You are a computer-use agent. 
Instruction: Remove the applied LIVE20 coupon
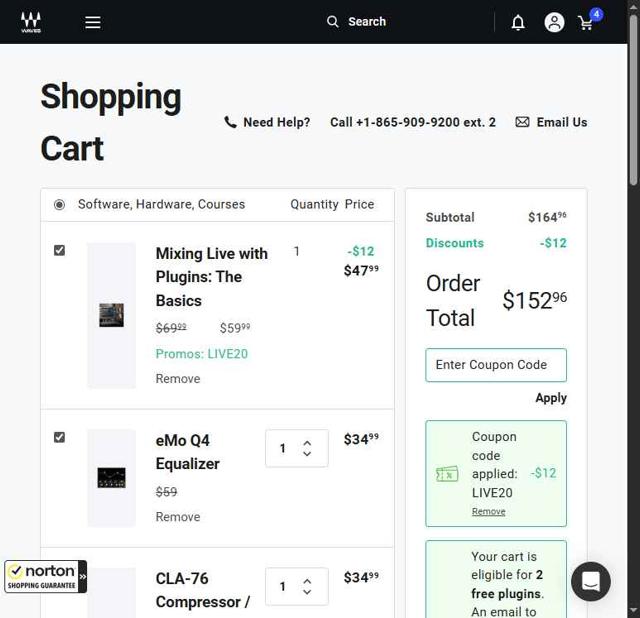[x=488, y=511]
